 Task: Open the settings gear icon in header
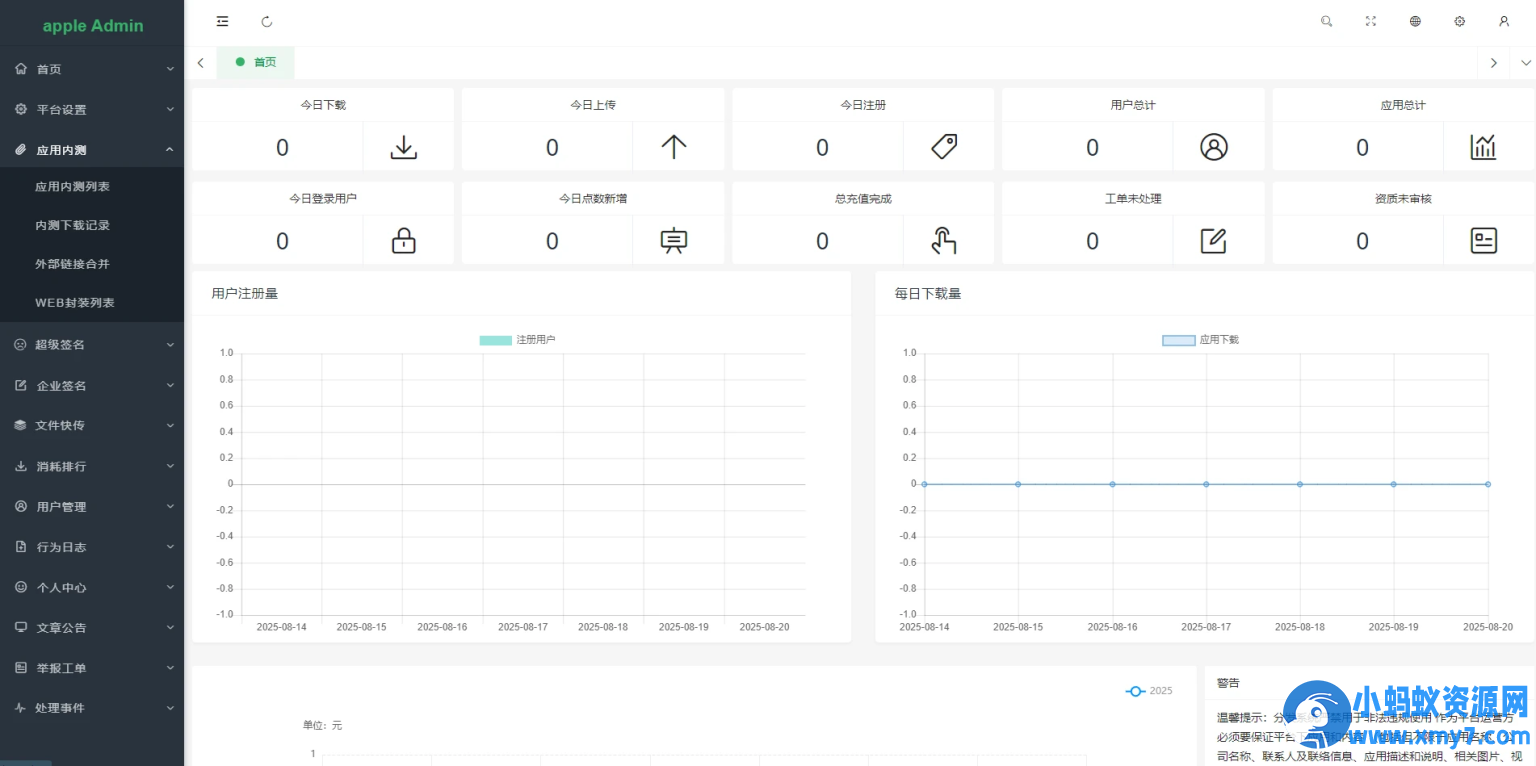[x=1460, y=21]
